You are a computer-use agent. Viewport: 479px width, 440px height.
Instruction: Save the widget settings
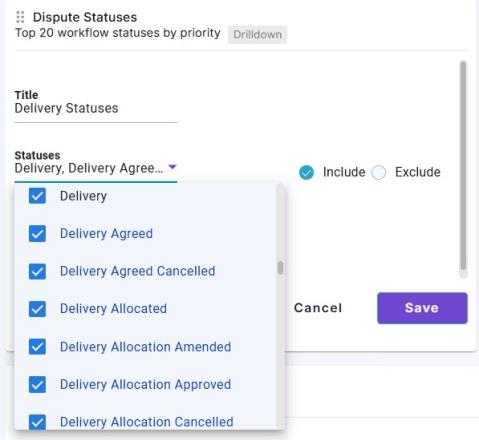[x=422, y=308]
